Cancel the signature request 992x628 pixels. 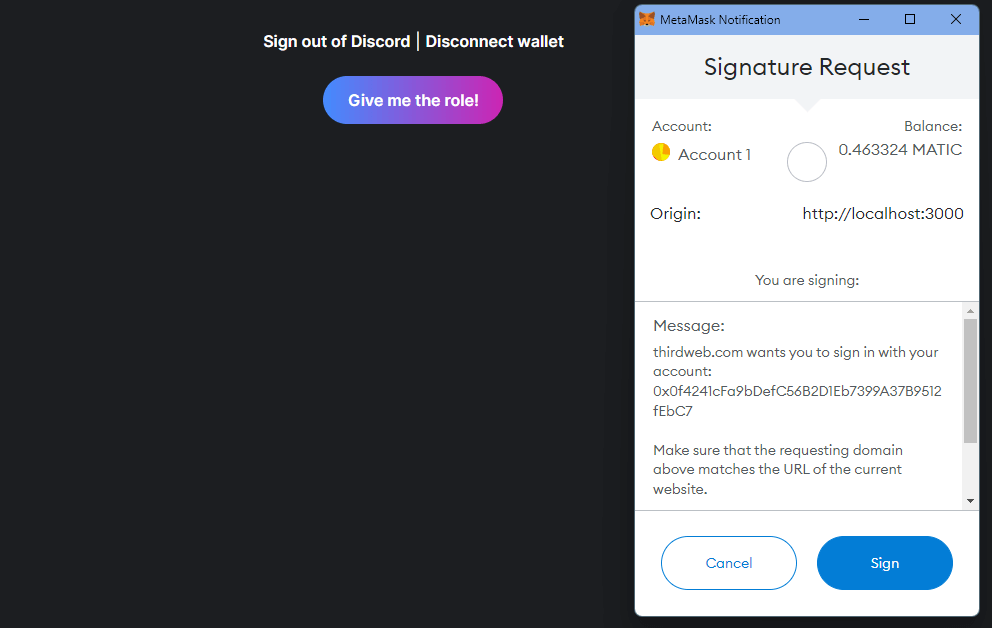click(x=728, y=563)
